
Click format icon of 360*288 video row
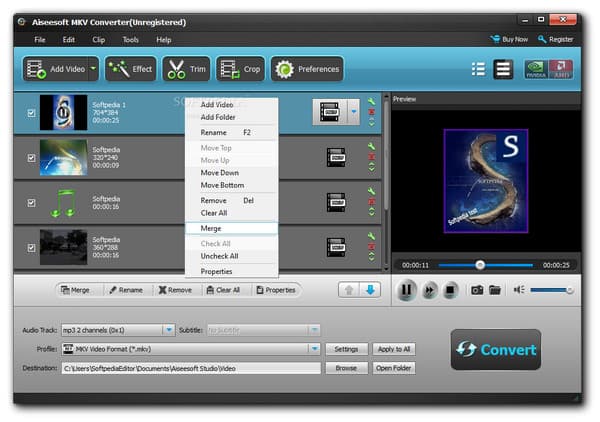click(336, 247)
